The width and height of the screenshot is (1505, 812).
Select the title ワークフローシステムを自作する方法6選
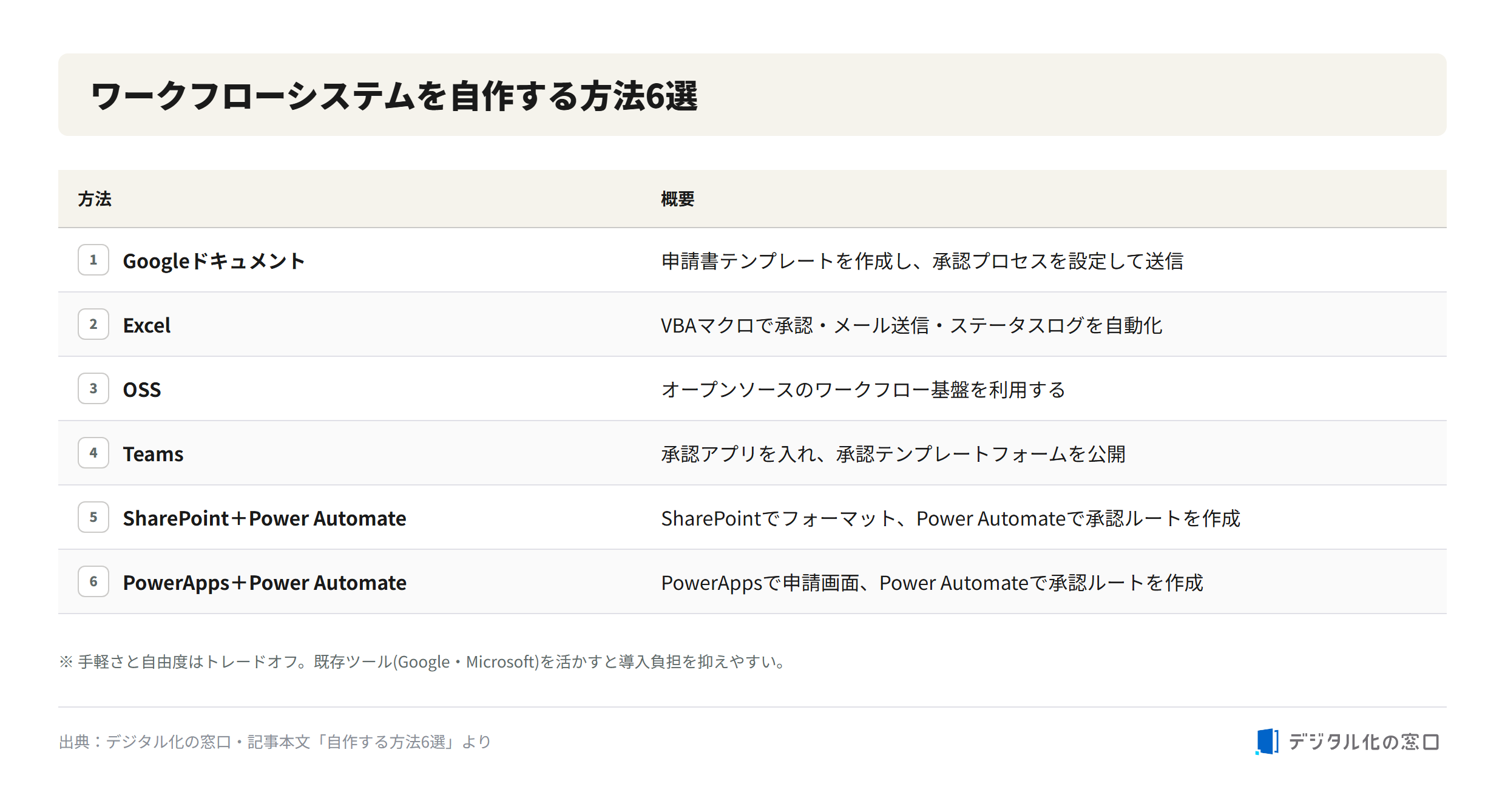(394, 96)
